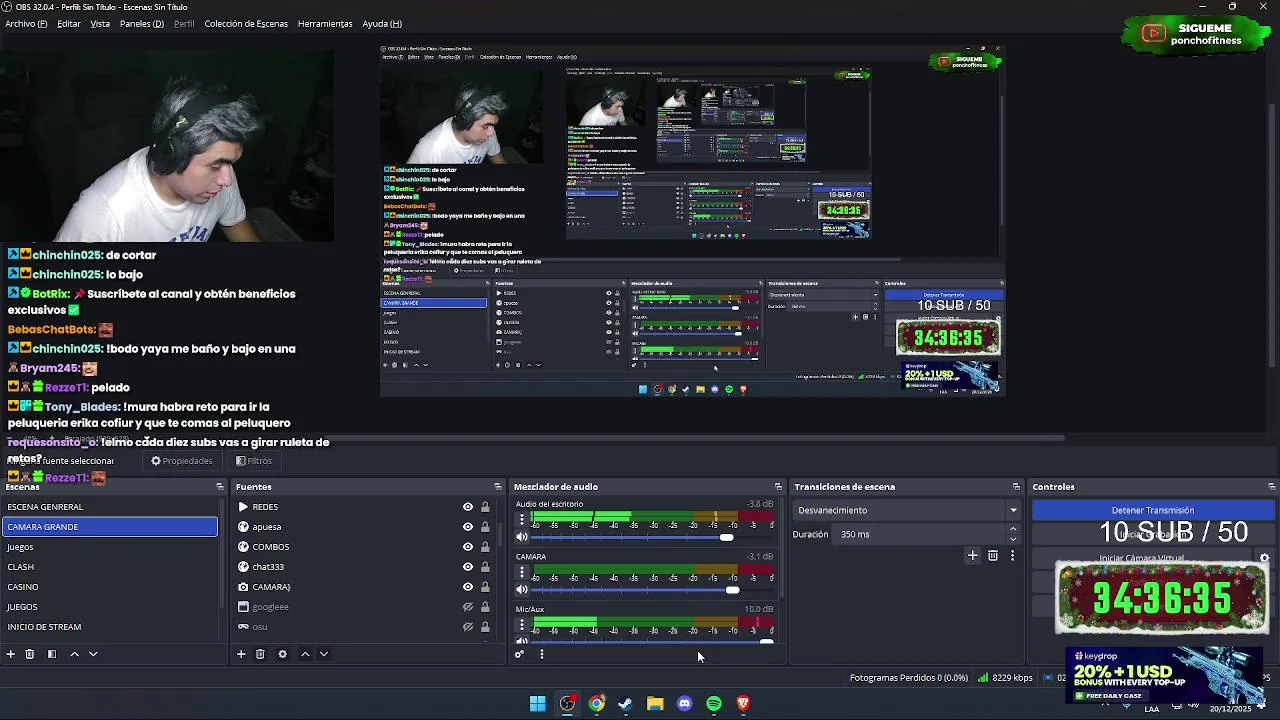
Task: Open the Ayuda menu
Action: click(x=382, y=23)
